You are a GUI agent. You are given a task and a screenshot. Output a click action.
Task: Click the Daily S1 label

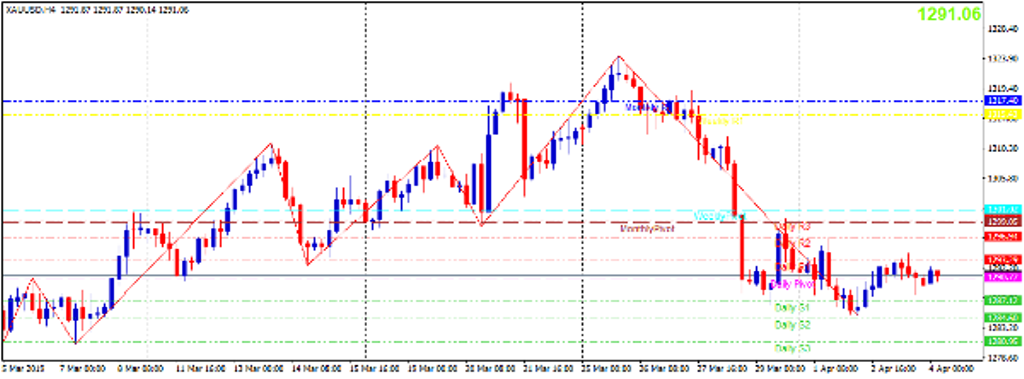click(792, 307)
